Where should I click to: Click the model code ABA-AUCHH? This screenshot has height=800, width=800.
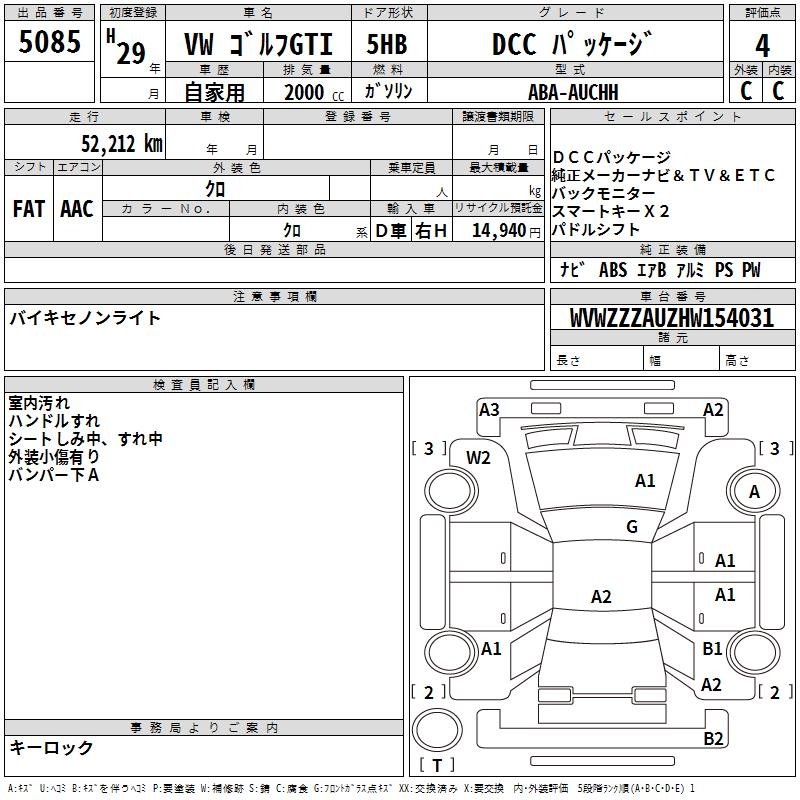pyautogui.click(x=573, y=91)
